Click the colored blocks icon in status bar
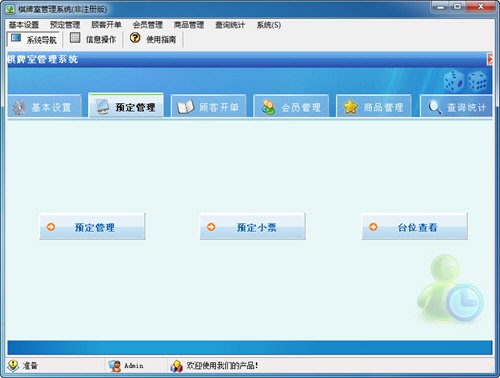This screenshot has width=500, height=378. point(176,366)
